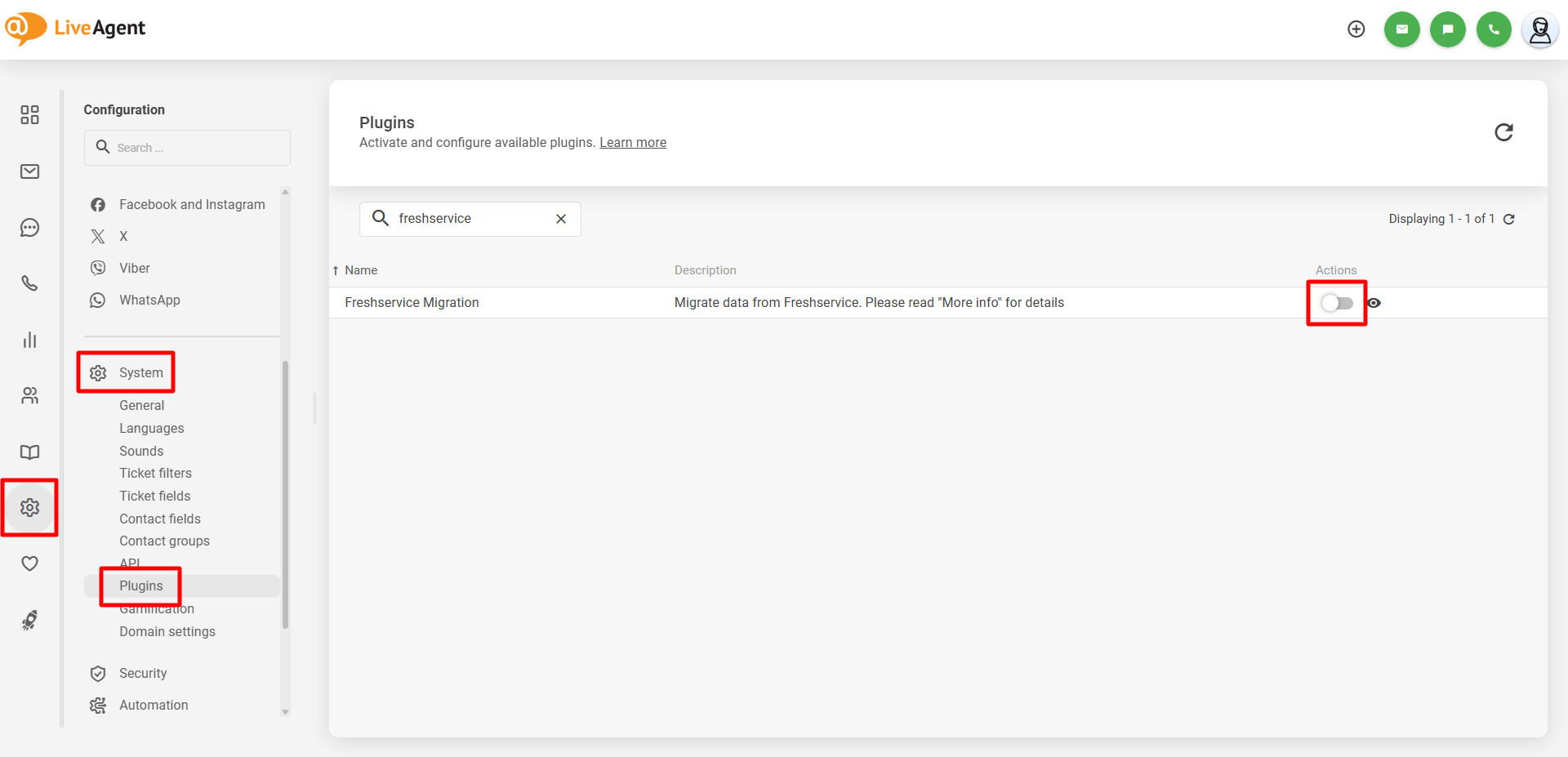Expand the Automation configuration section
Viewport: 1568px width, 757px height.
pyautogui.click(x=154, y=705)
